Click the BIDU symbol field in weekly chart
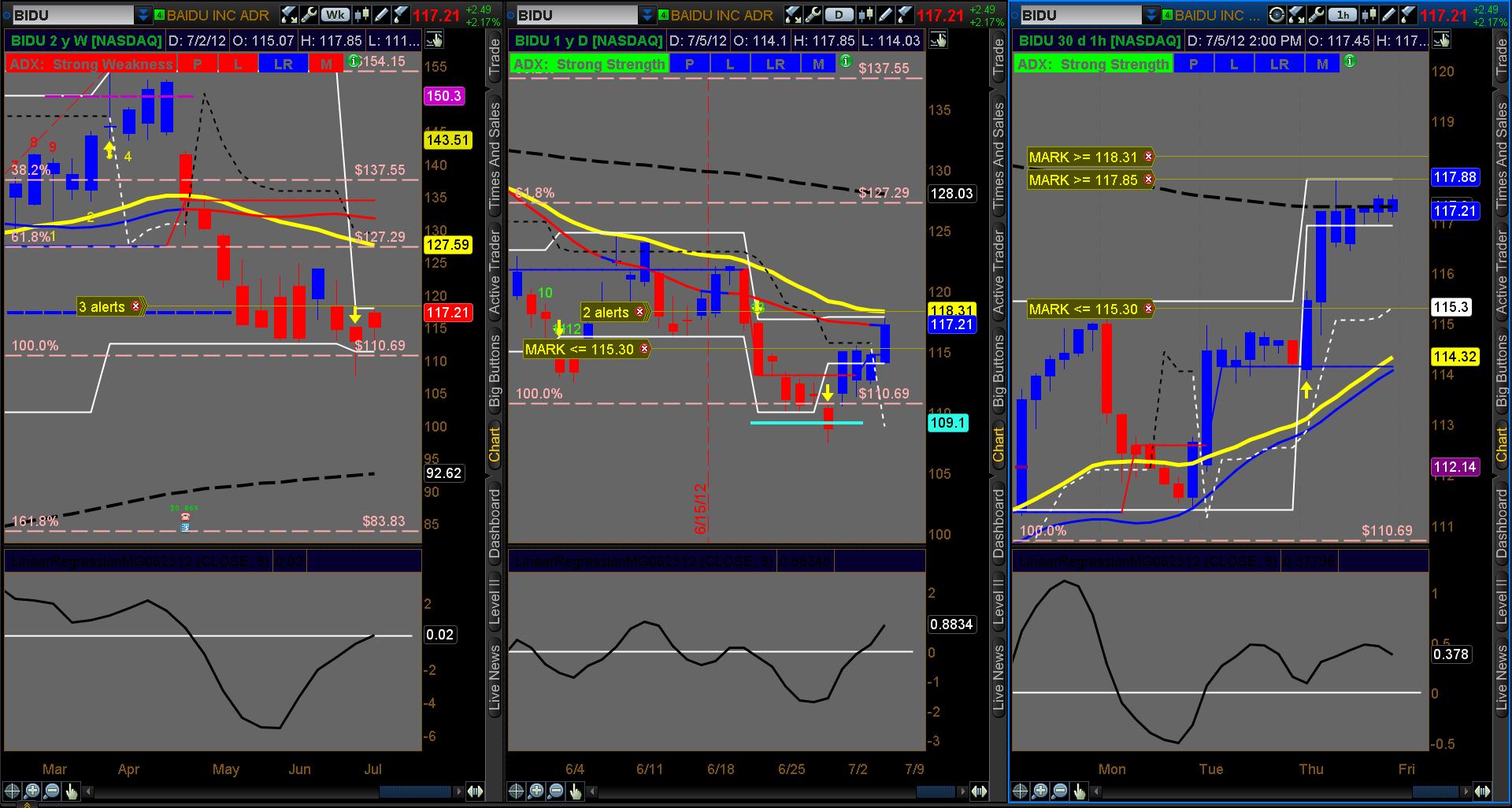The image size is (1512, 808). pos(72,15)
